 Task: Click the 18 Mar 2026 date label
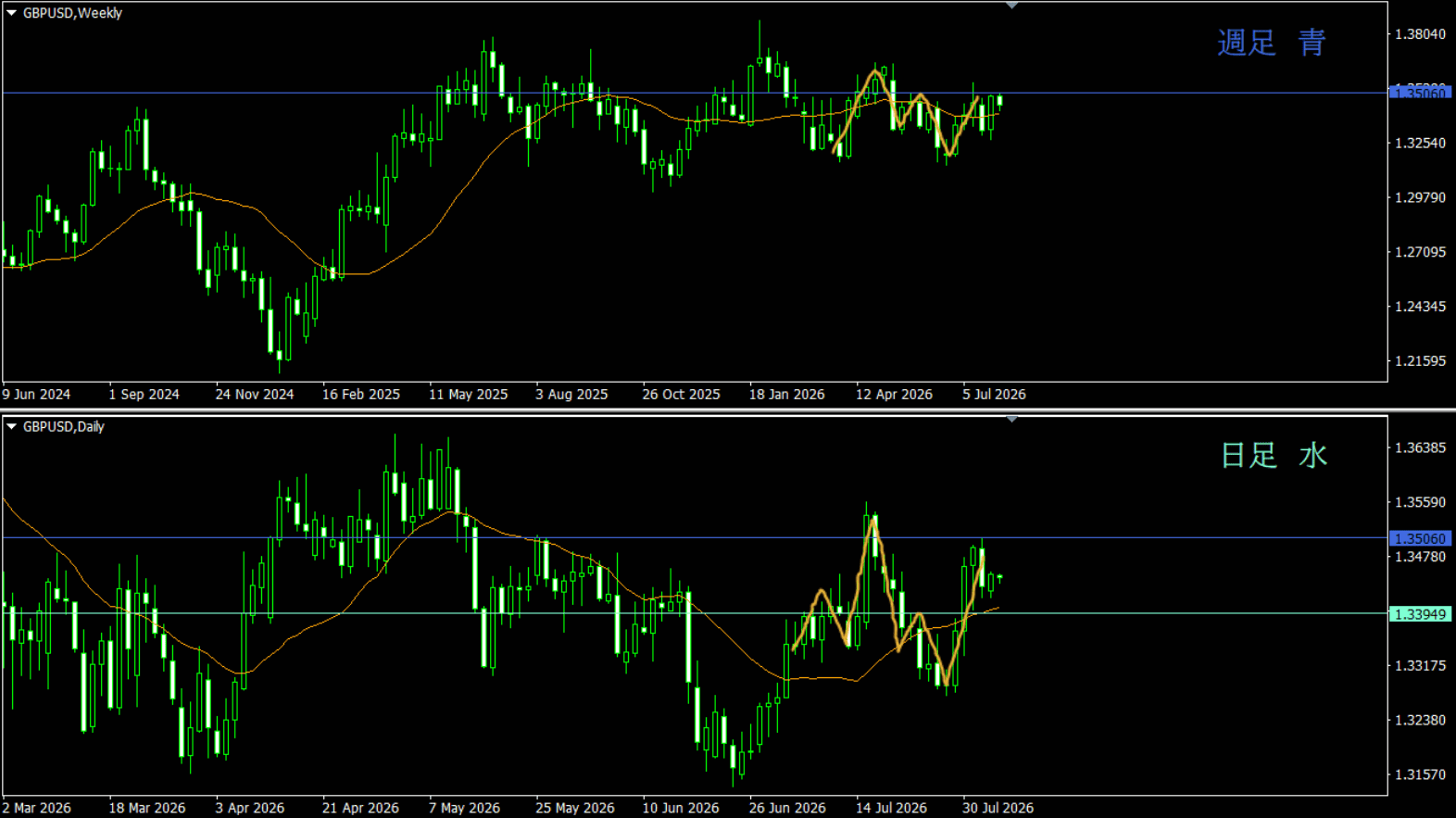[x=147, y=808]
